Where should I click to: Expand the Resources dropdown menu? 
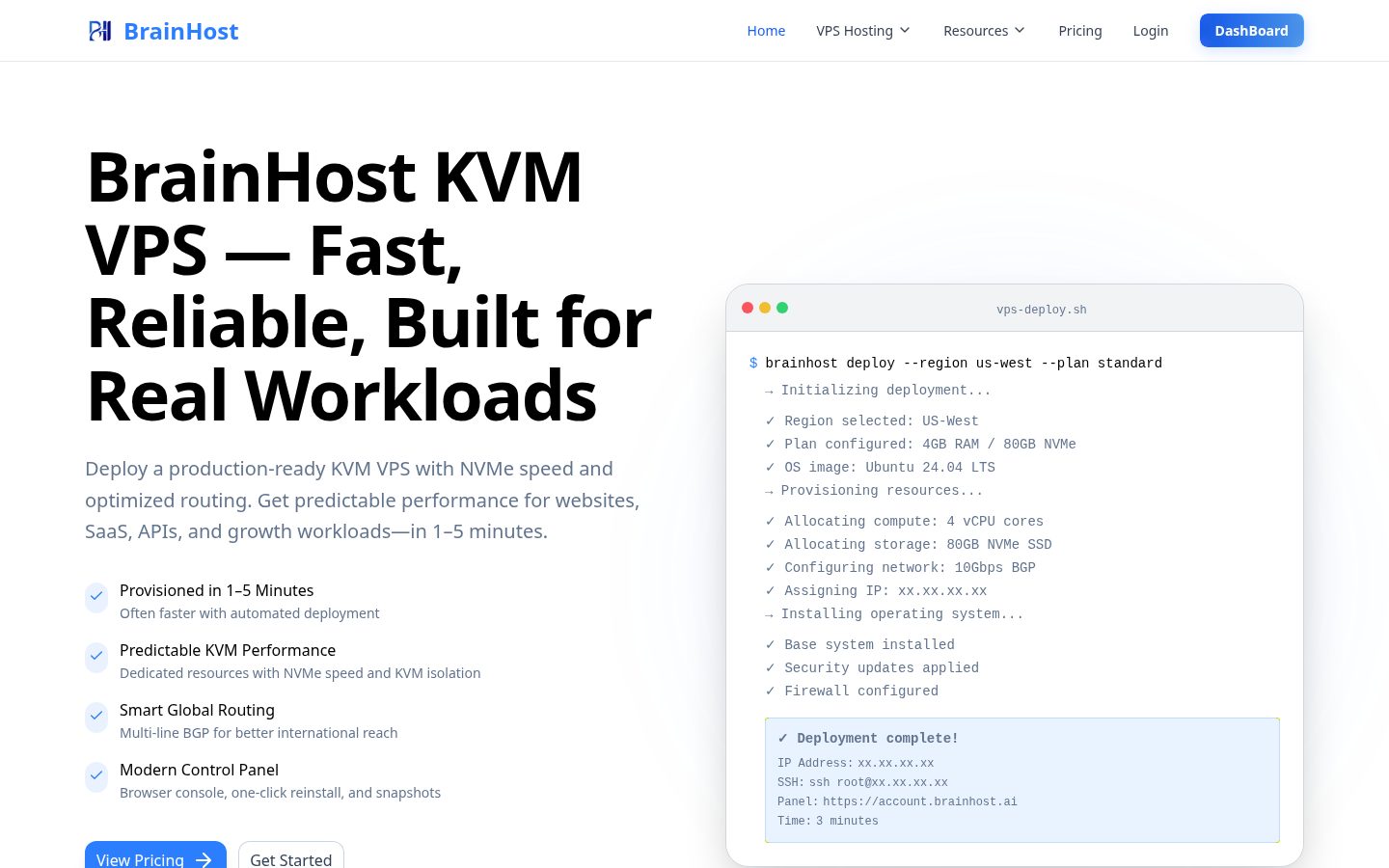point(984,31)
